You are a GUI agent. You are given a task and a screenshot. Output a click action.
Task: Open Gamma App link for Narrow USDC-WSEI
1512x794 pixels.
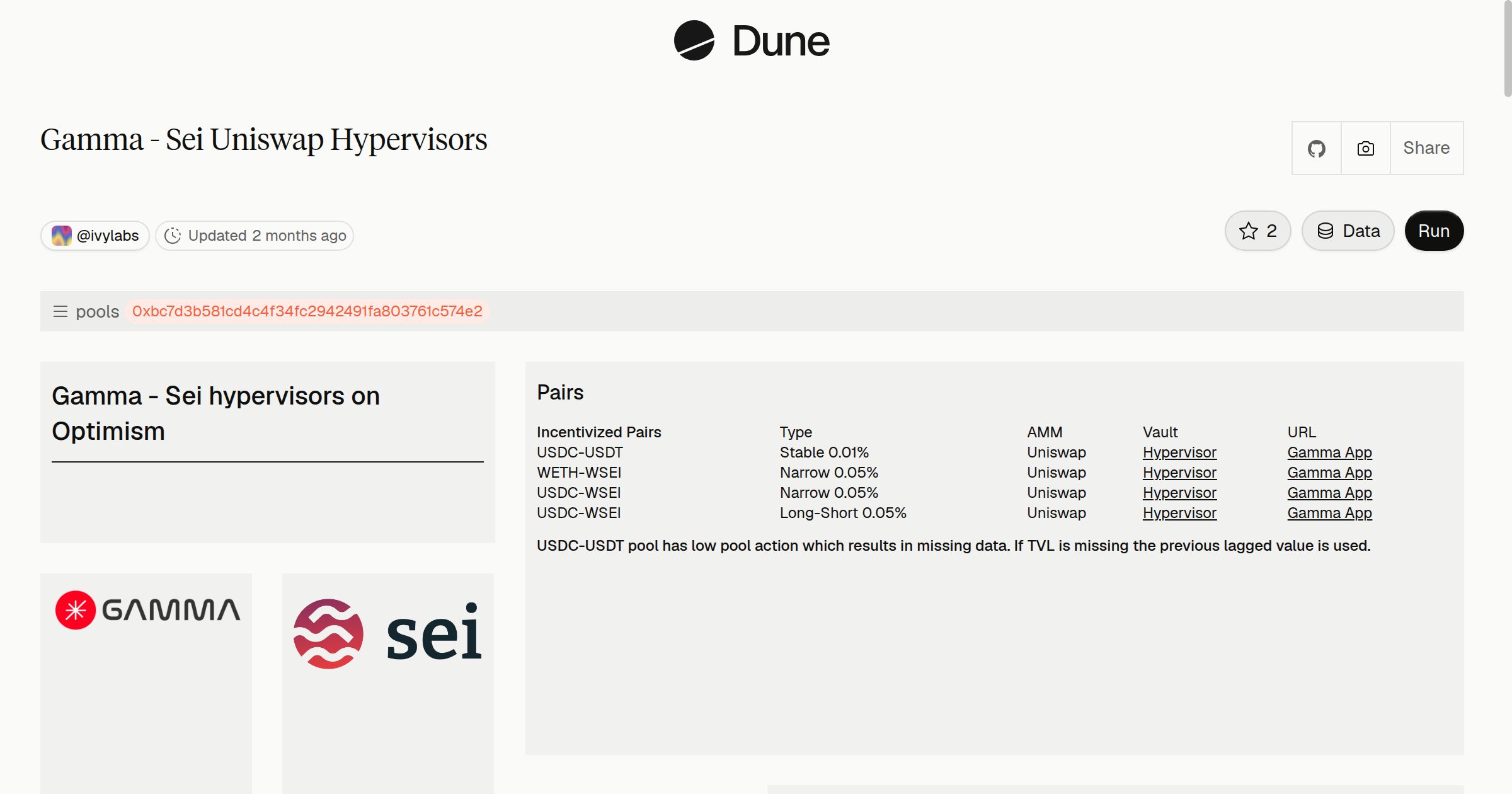coord(1329,493)
